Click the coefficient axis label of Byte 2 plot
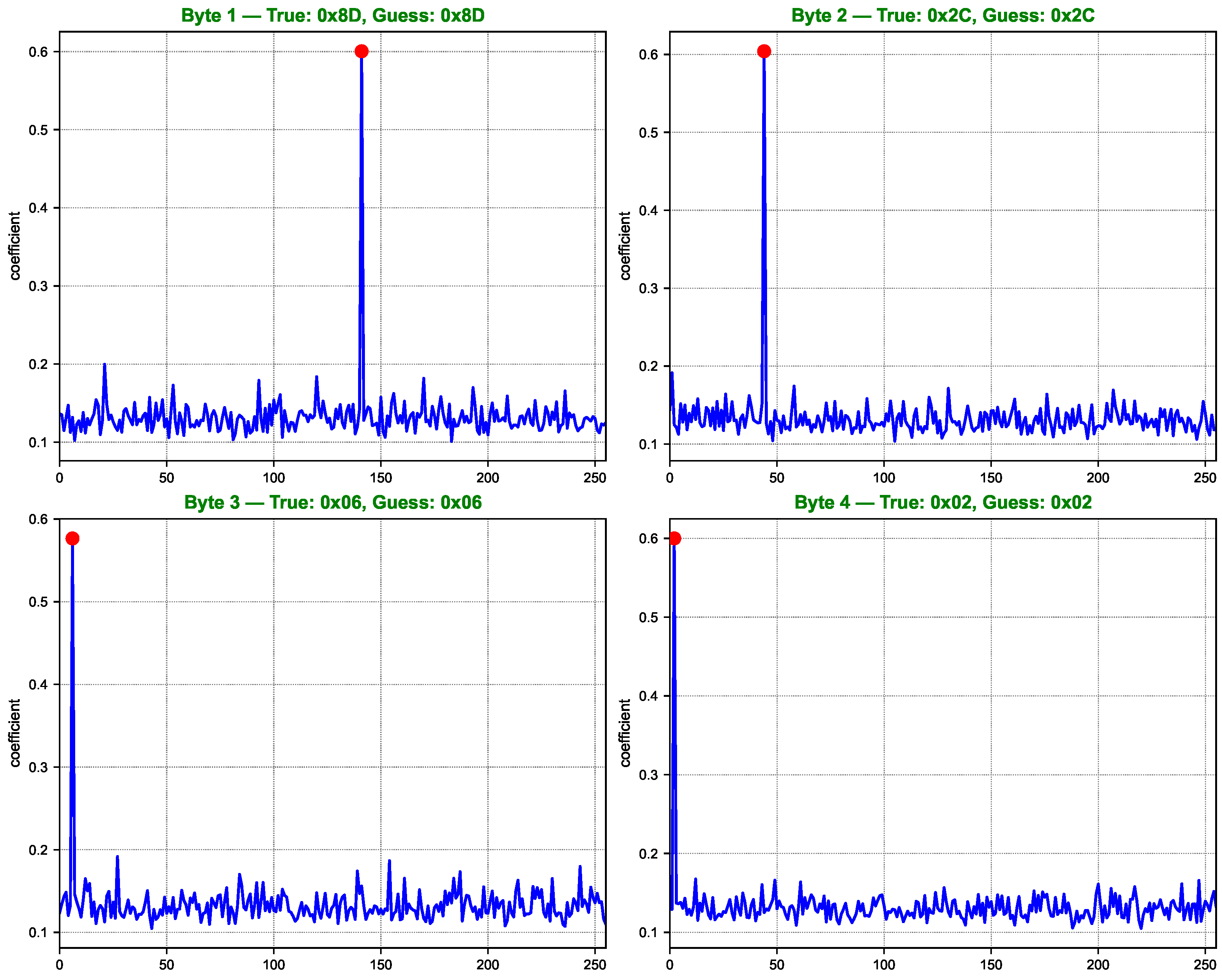This screenshot has height=980, width=1222. [625, 246]
